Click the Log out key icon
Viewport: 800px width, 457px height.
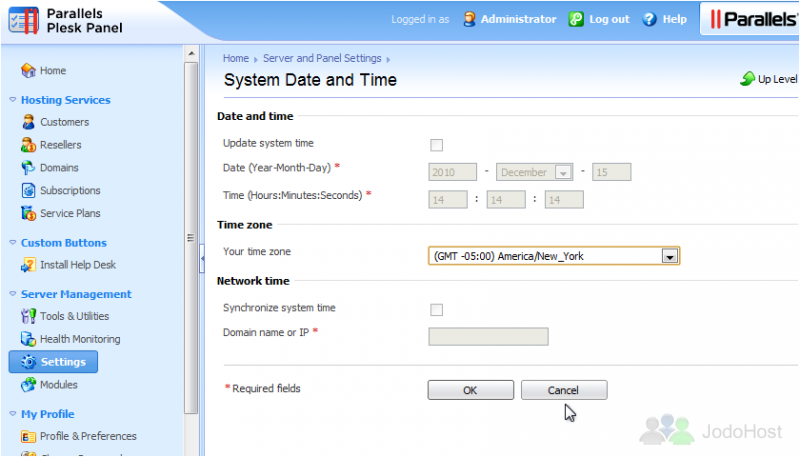click(x=576, y=19)
